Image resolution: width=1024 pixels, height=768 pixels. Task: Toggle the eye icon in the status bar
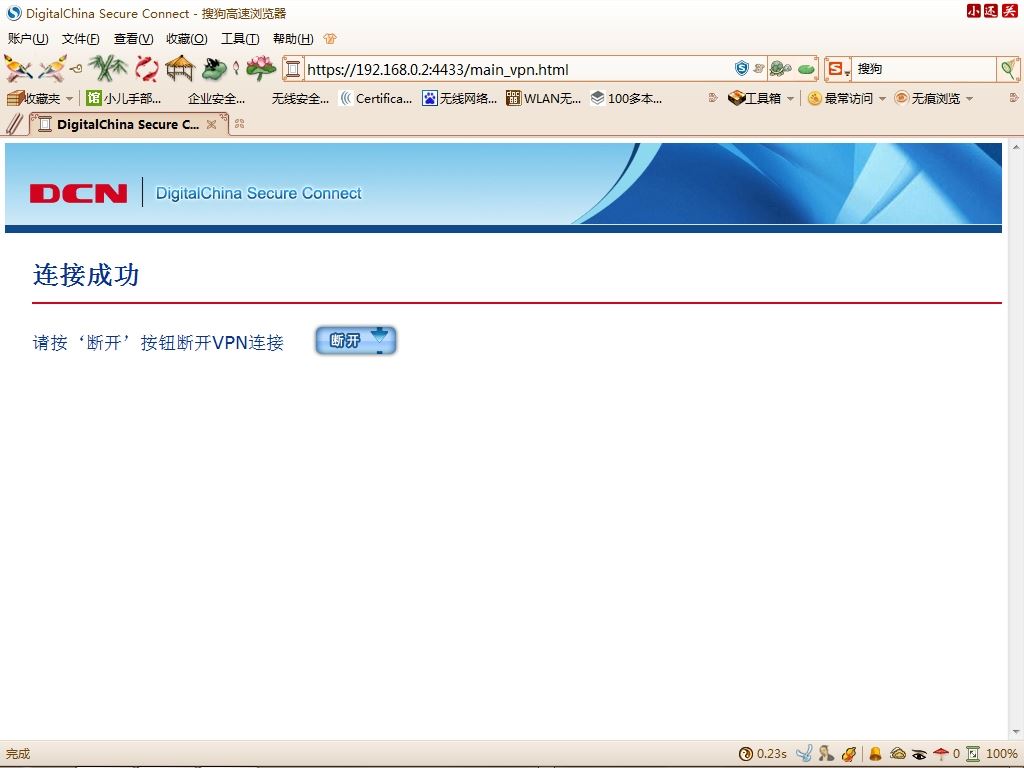[919, 754]
